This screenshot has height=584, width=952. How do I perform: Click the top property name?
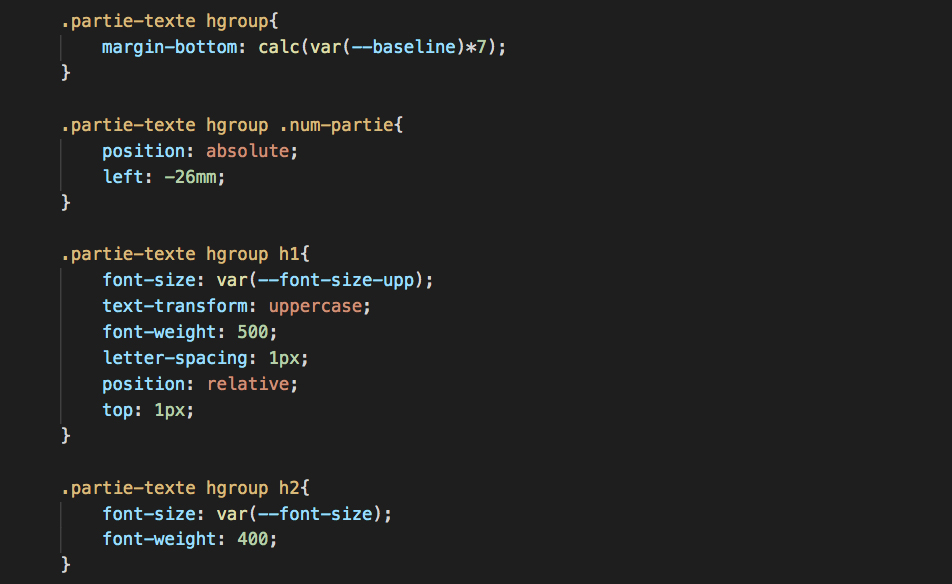[x=117, y=410]
